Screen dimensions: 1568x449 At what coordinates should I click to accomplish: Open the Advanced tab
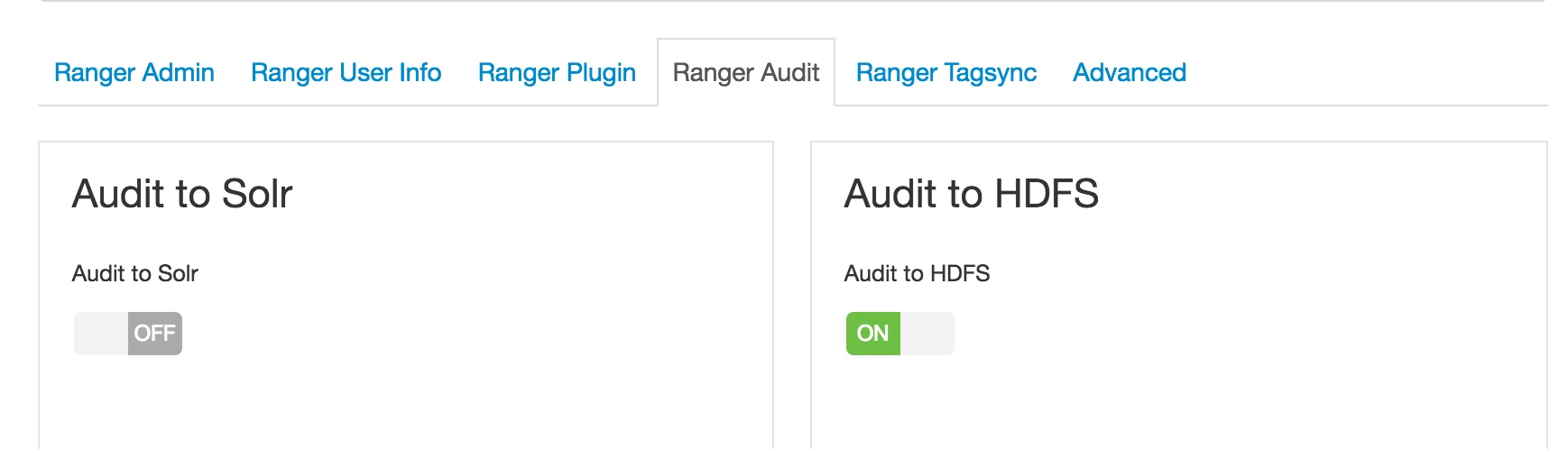[x=1130, y=72]
